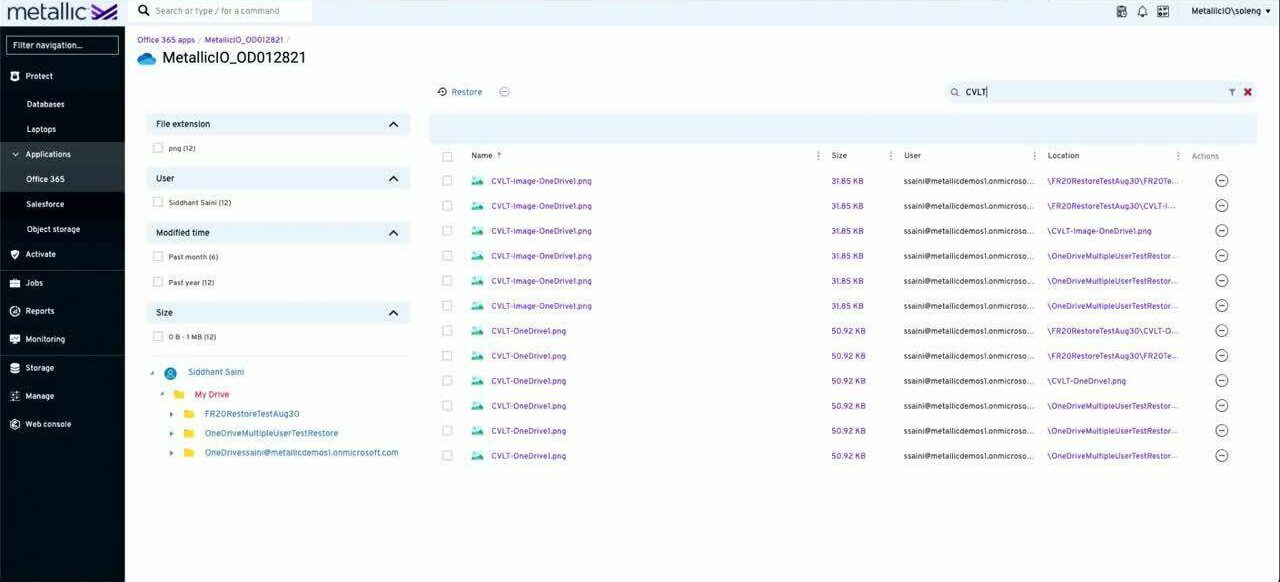Open the Office 365 apps breadcrumb link
The height and width of the screenshot is (582, 1280).
coord(166,40)
